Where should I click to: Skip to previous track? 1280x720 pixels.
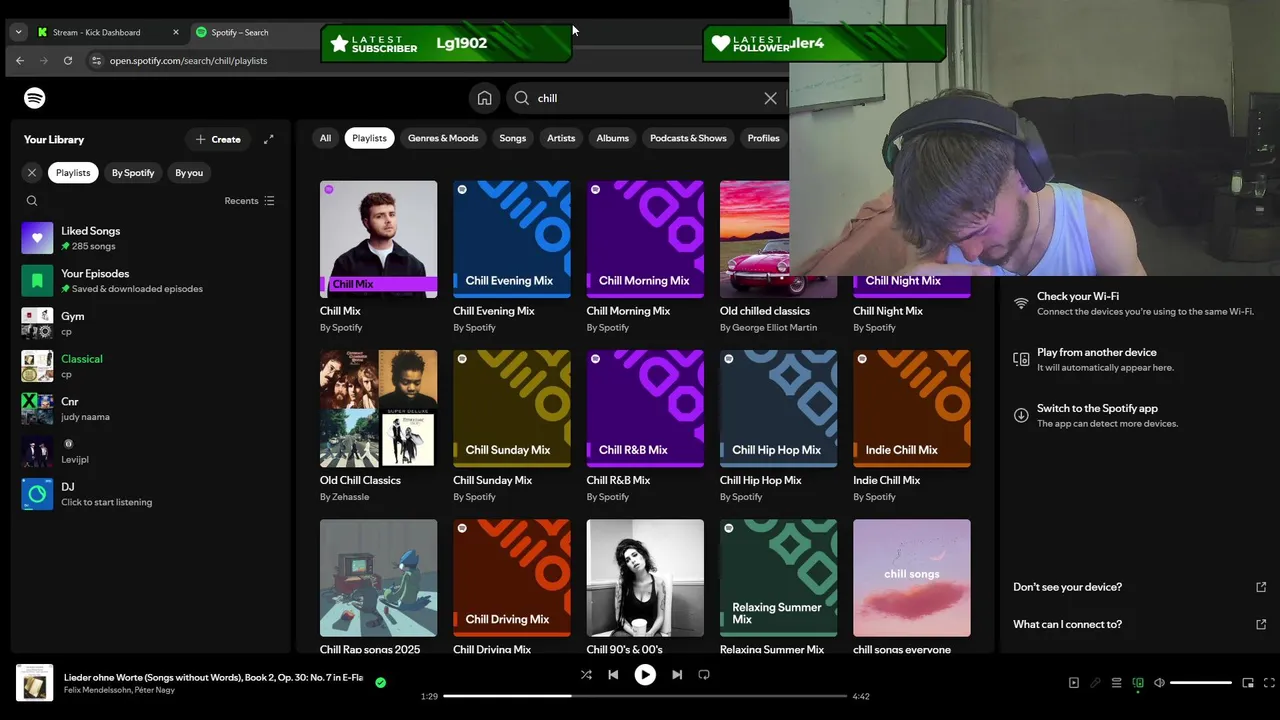point(613,675)
